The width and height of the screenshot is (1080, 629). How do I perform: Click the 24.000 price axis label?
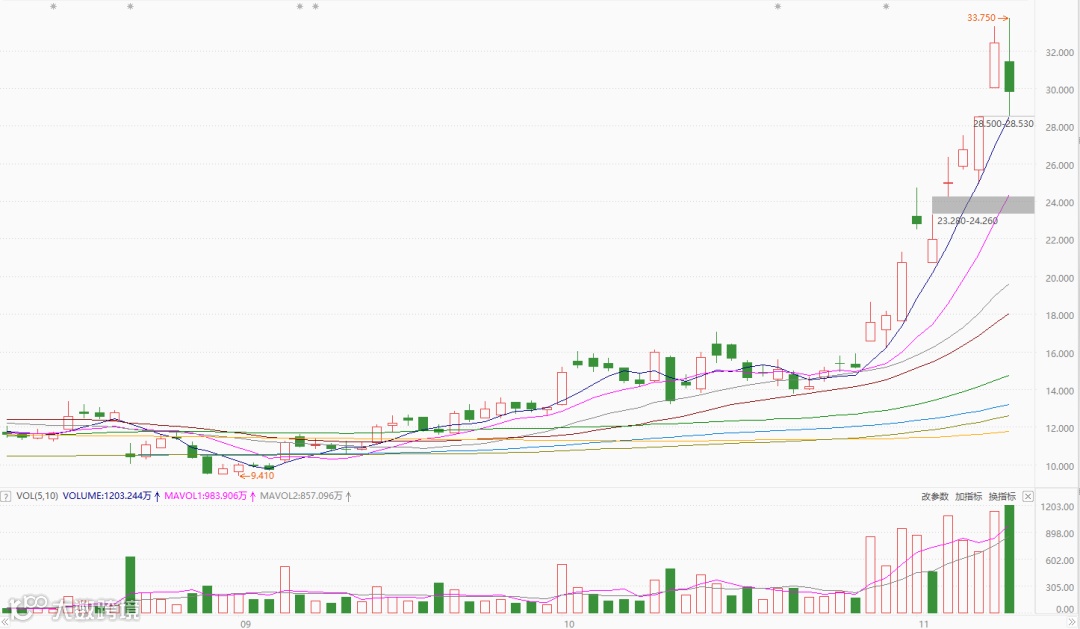tap(1059, 203)
